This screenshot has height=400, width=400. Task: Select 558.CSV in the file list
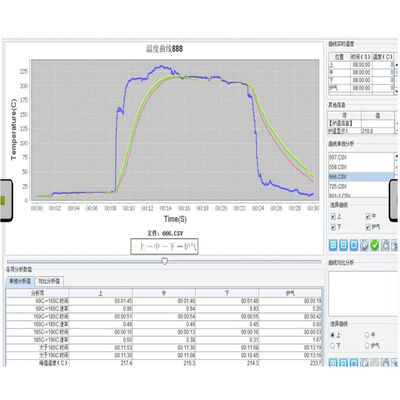pyautogui.click(x=361, y=167)
